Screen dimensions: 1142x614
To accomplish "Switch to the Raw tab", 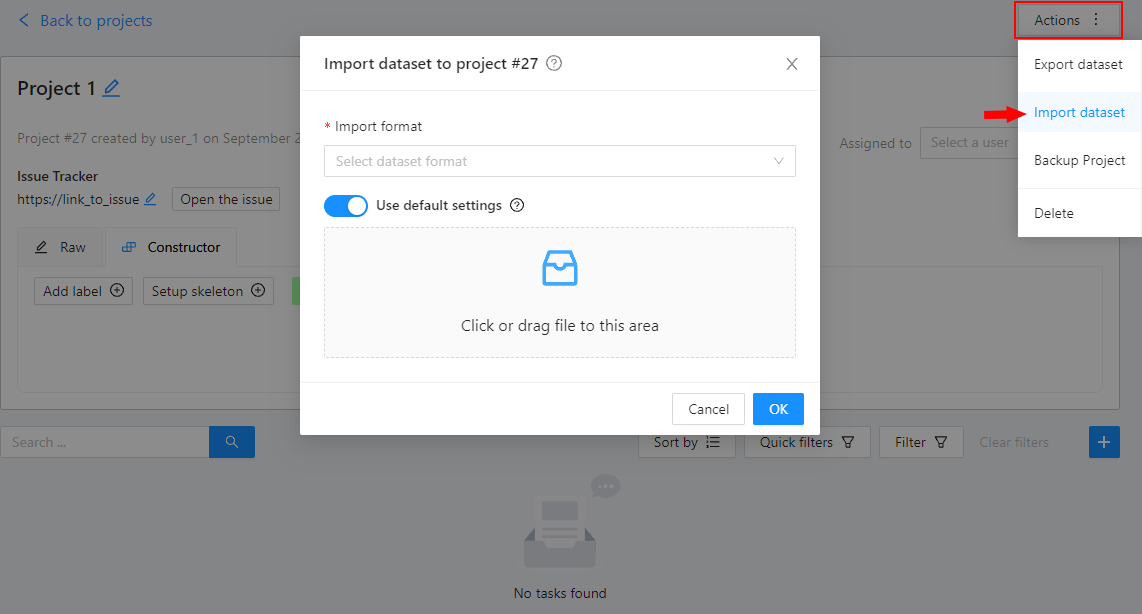I will coord(61,247).
